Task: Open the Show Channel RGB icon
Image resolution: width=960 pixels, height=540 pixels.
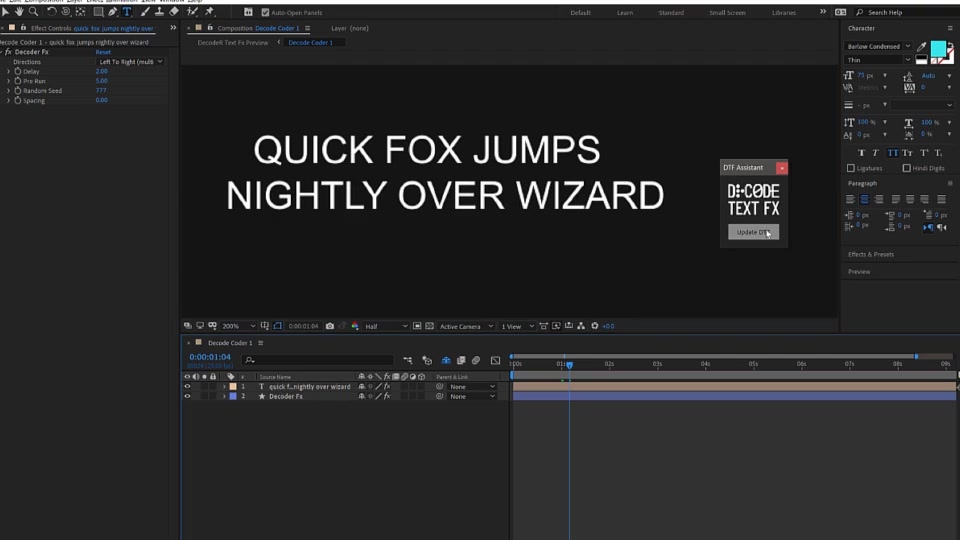Action: pos(355,326)
